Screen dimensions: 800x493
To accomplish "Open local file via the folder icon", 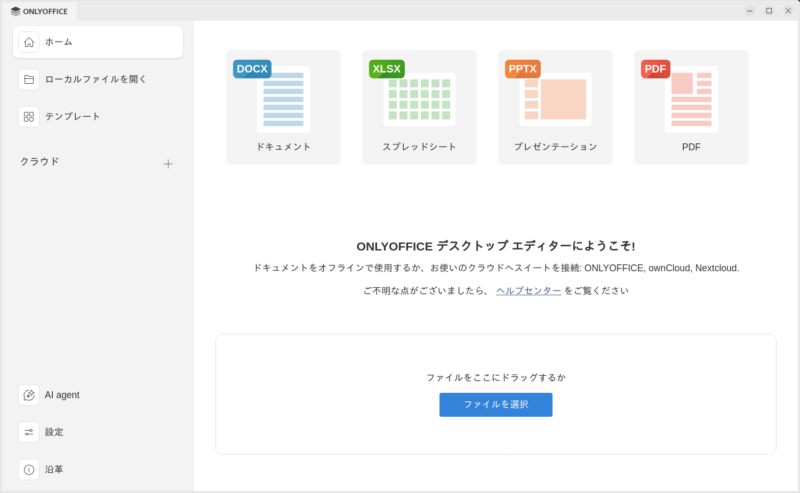I will (29, 79).
